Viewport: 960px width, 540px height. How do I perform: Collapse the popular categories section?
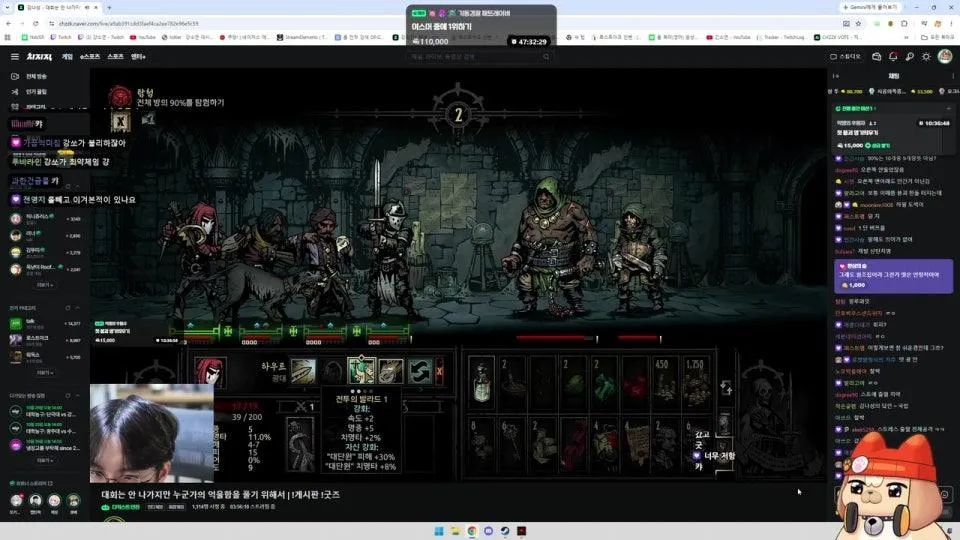(77, 308)
